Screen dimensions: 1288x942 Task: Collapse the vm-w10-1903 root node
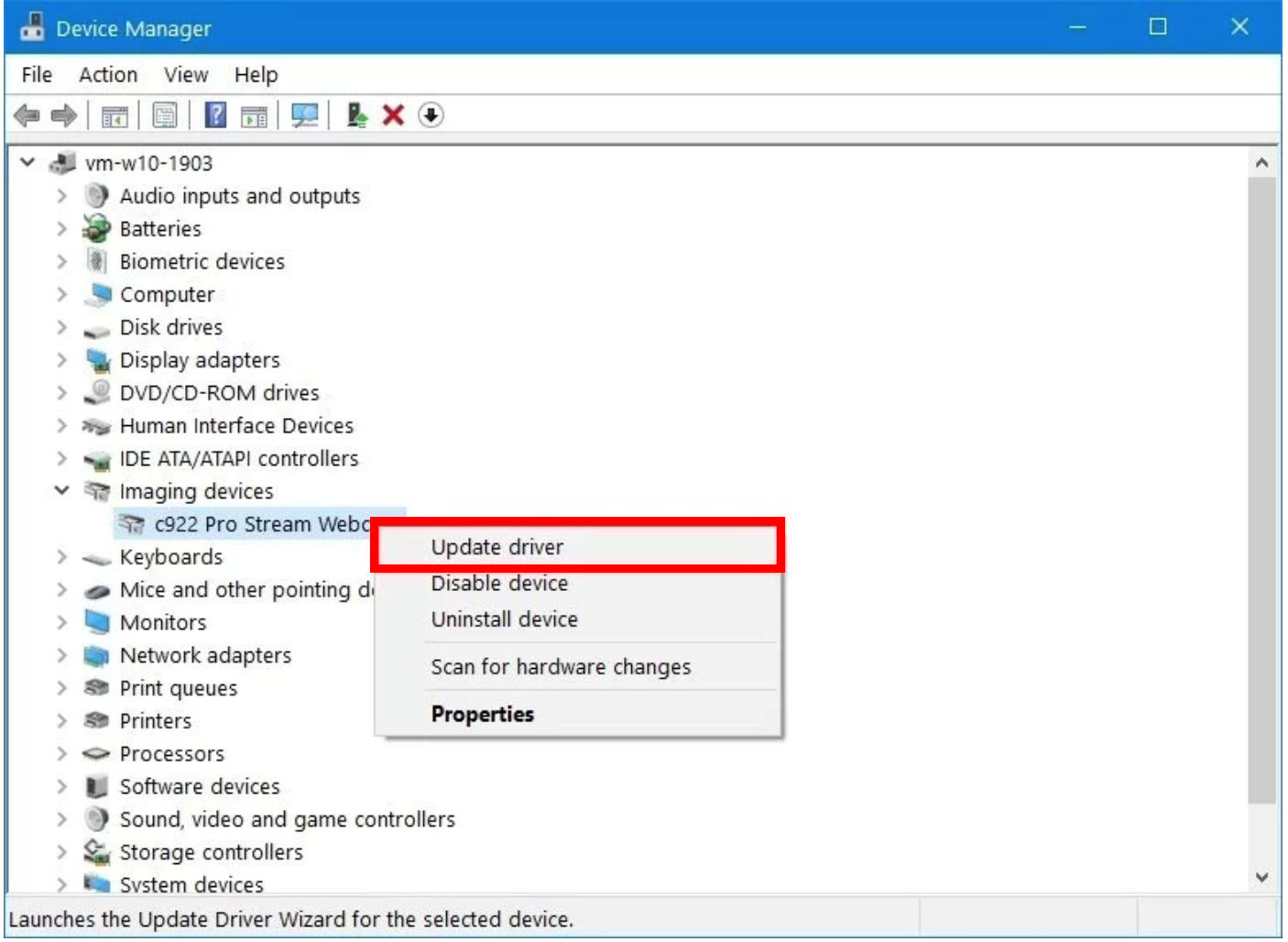[x=27, y=162]
